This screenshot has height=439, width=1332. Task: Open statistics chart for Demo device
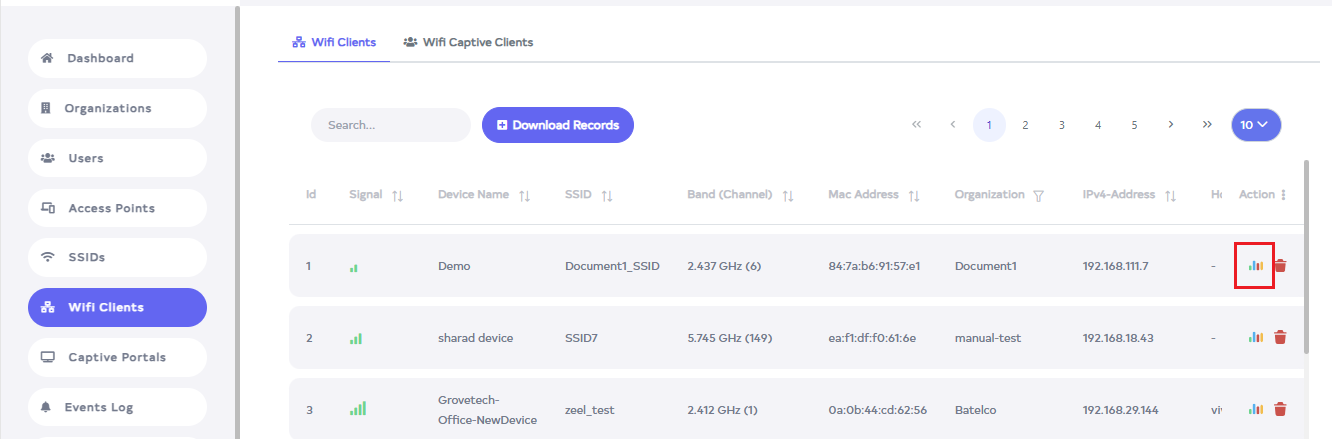[x=1255, y=266]
